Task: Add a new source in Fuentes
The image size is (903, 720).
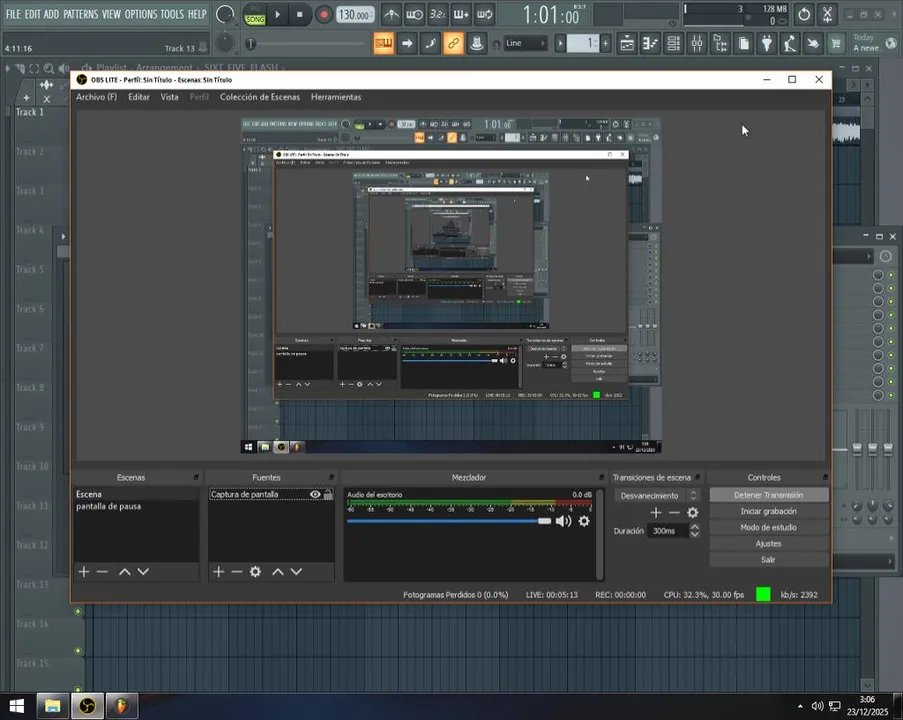Action: (x=218, y=571)
